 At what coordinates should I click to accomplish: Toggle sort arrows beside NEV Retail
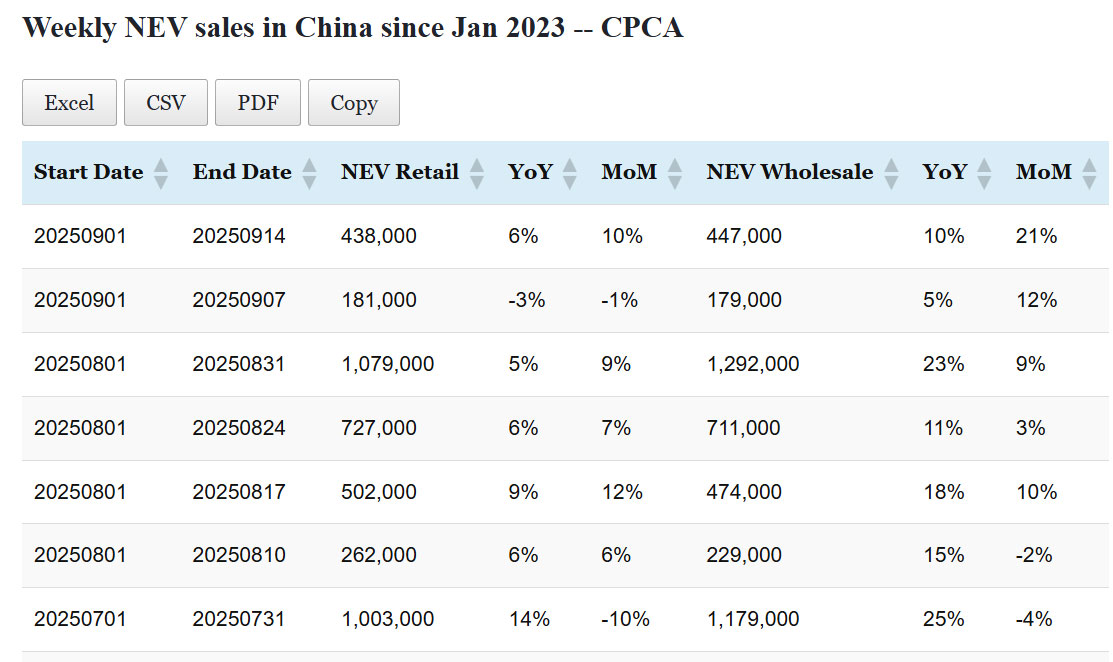[x=476, y=173]
